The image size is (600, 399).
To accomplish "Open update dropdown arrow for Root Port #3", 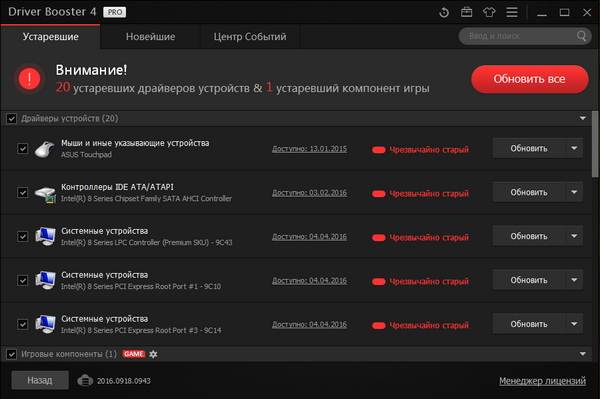I will [574, 324].
